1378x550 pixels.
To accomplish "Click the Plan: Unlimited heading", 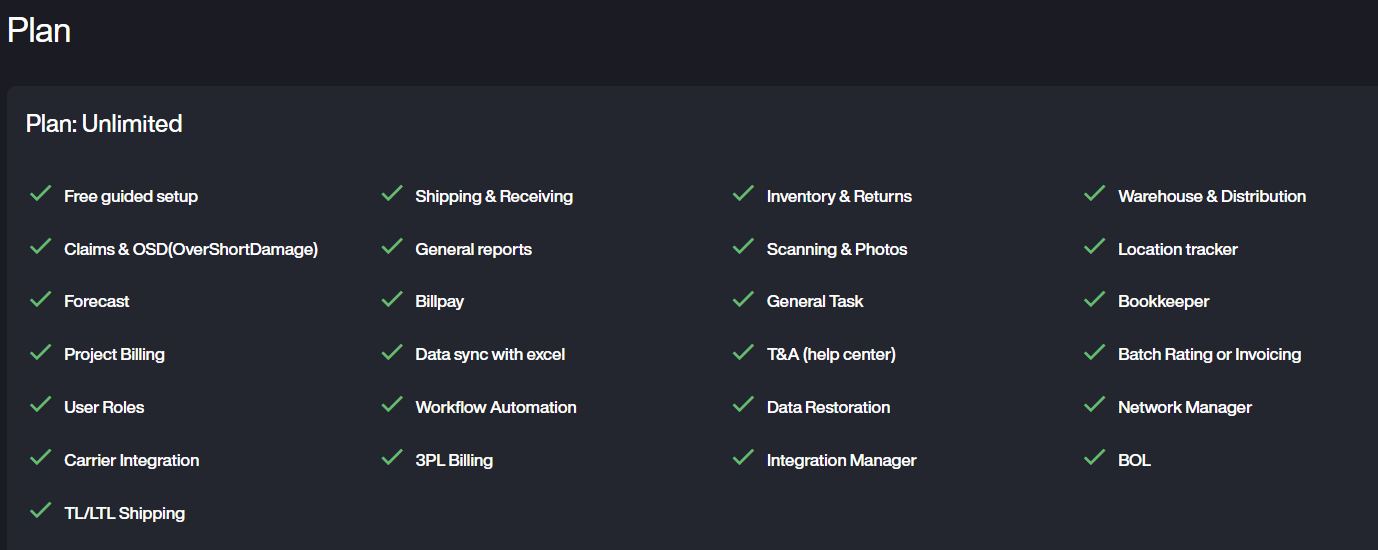I will coord(104,124).
